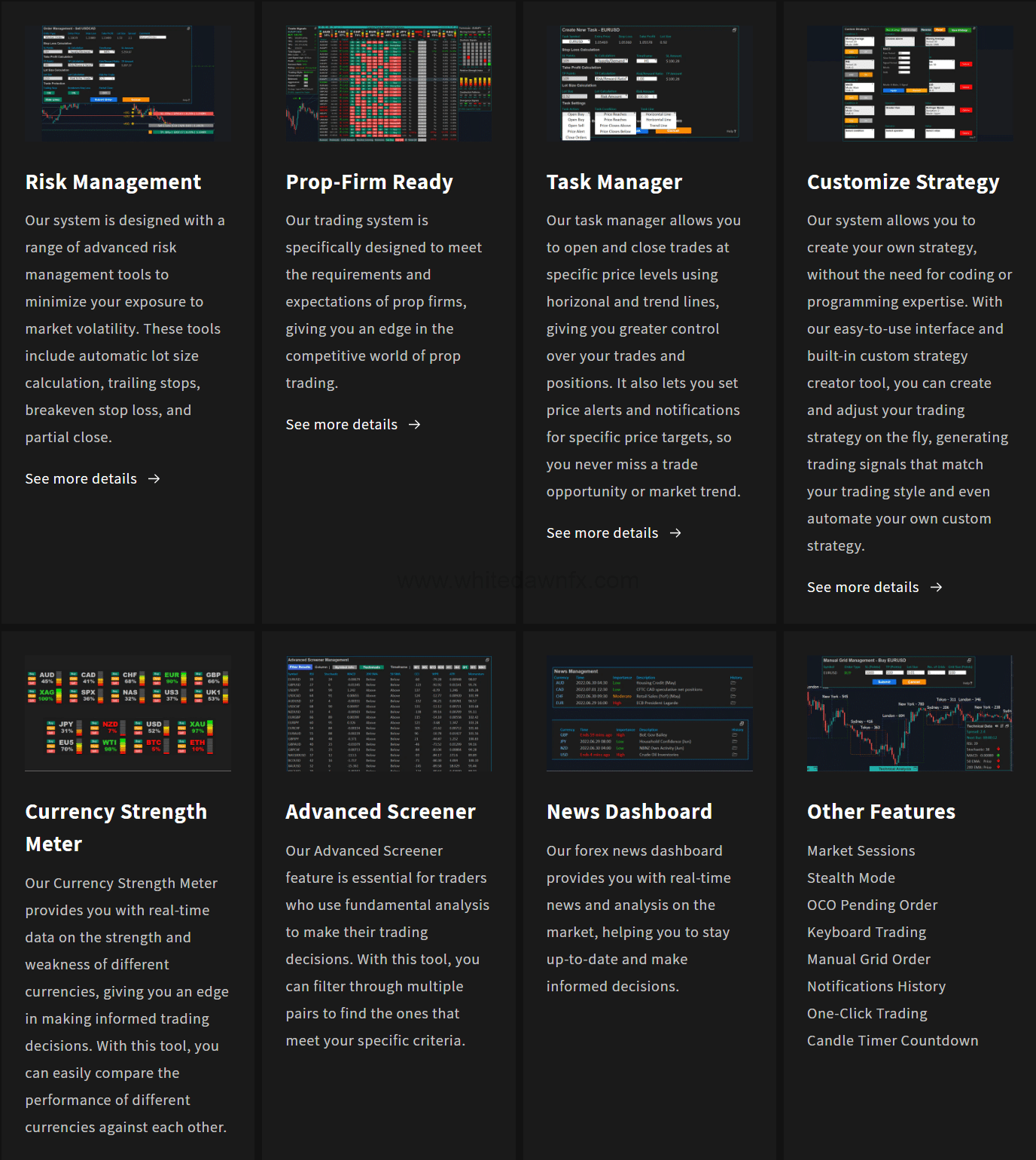This screenshot has width=1036, height=1160.
Task: Follow "See more details" for Task Manager
Action: [x=602, y=533]
